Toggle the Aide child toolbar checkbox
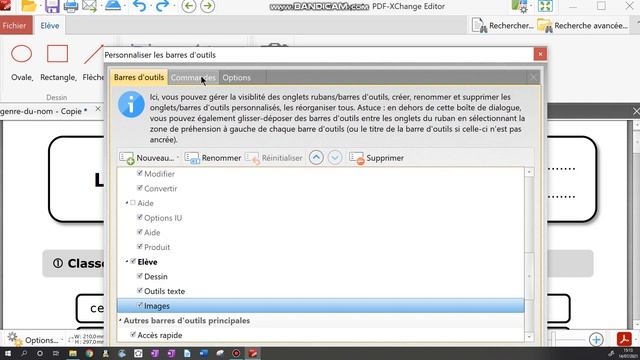640x360 pixels. tap(140, 232)
